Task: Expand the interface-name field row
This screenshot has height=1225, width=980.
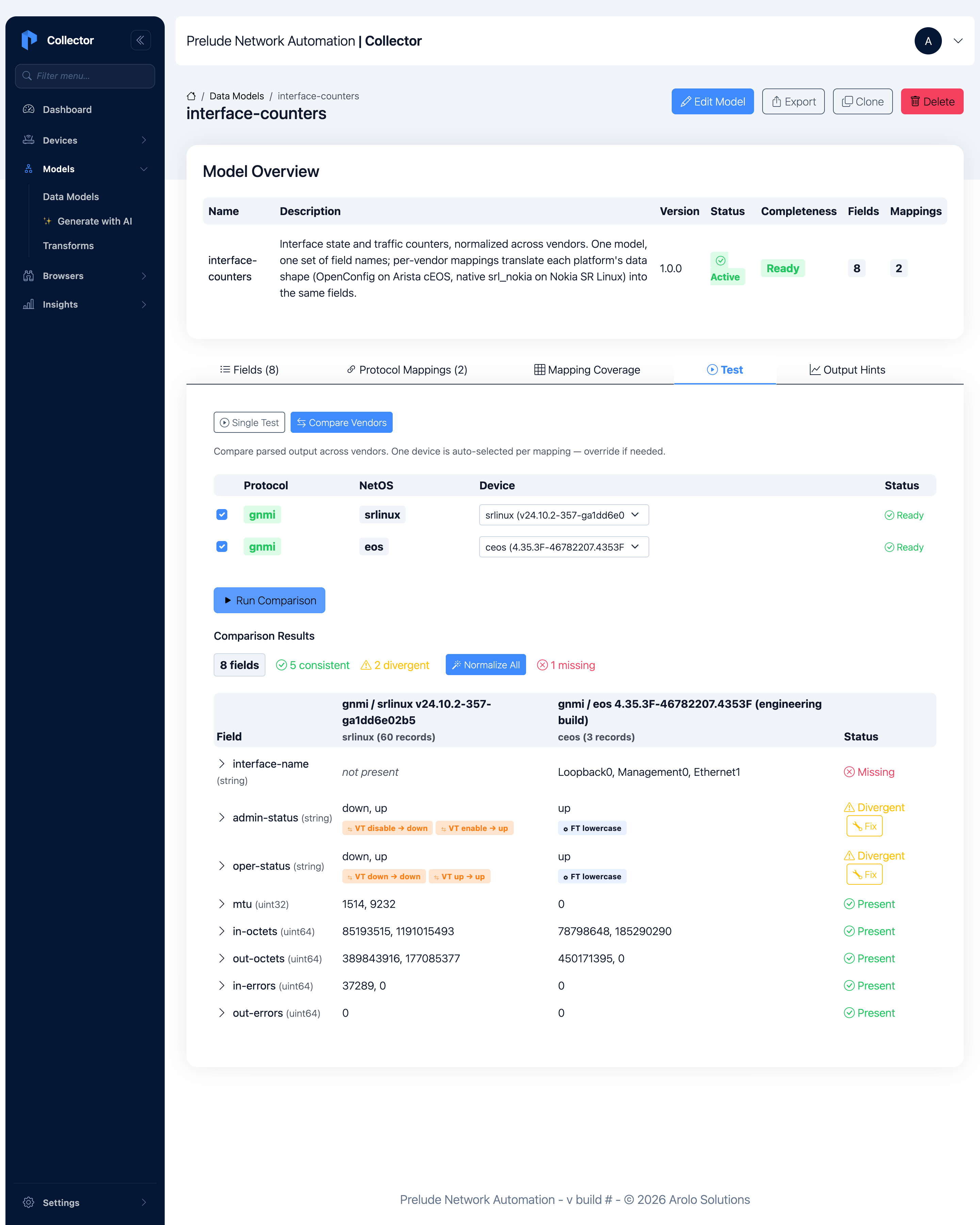Action: coord(222,764)
